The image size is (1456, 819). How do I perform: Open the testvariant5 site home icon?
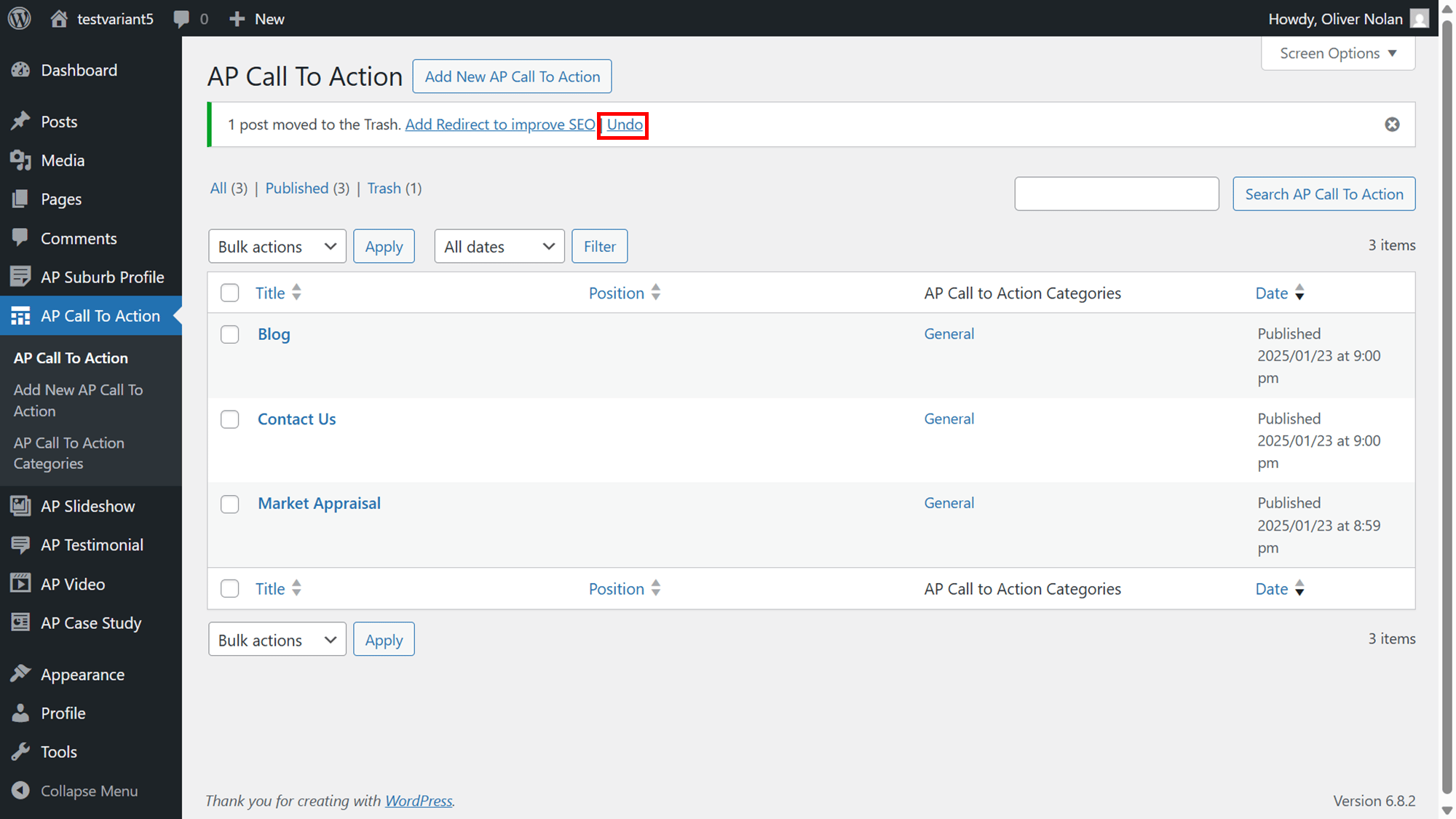[59, 18]
